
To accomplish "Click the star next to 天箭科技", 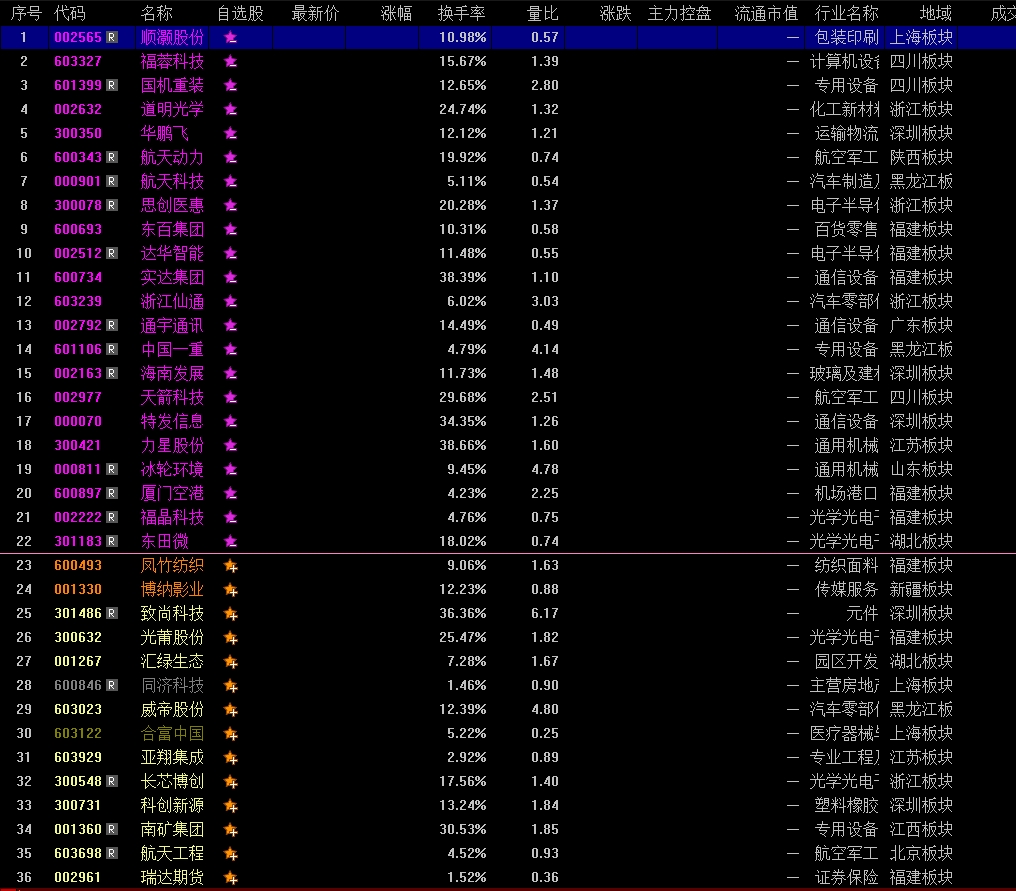I will [230, 397].
